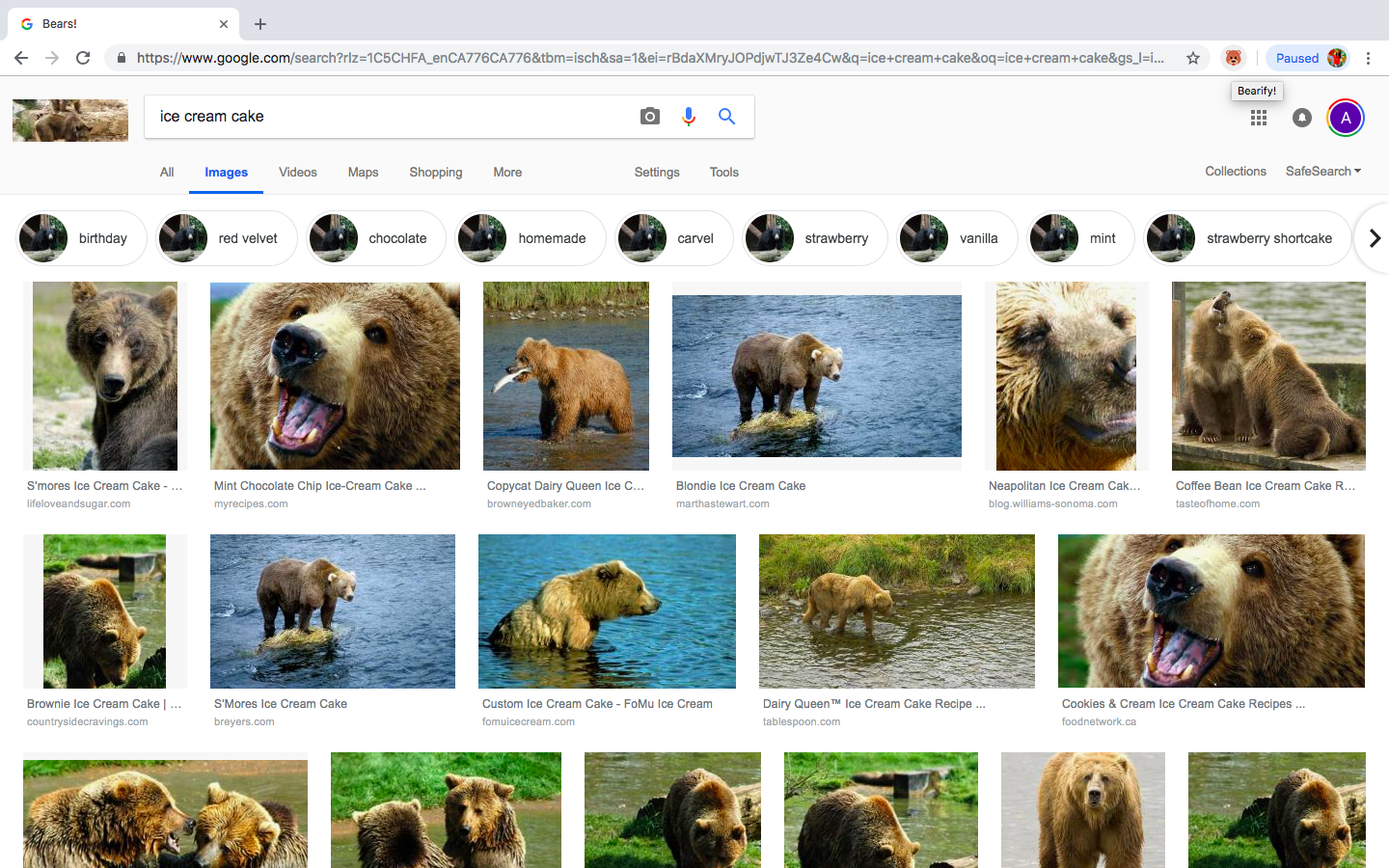This screenshot has height=868, width=1389.
Task: Filter by the homemade chip
Action: (x=531, y=238)
